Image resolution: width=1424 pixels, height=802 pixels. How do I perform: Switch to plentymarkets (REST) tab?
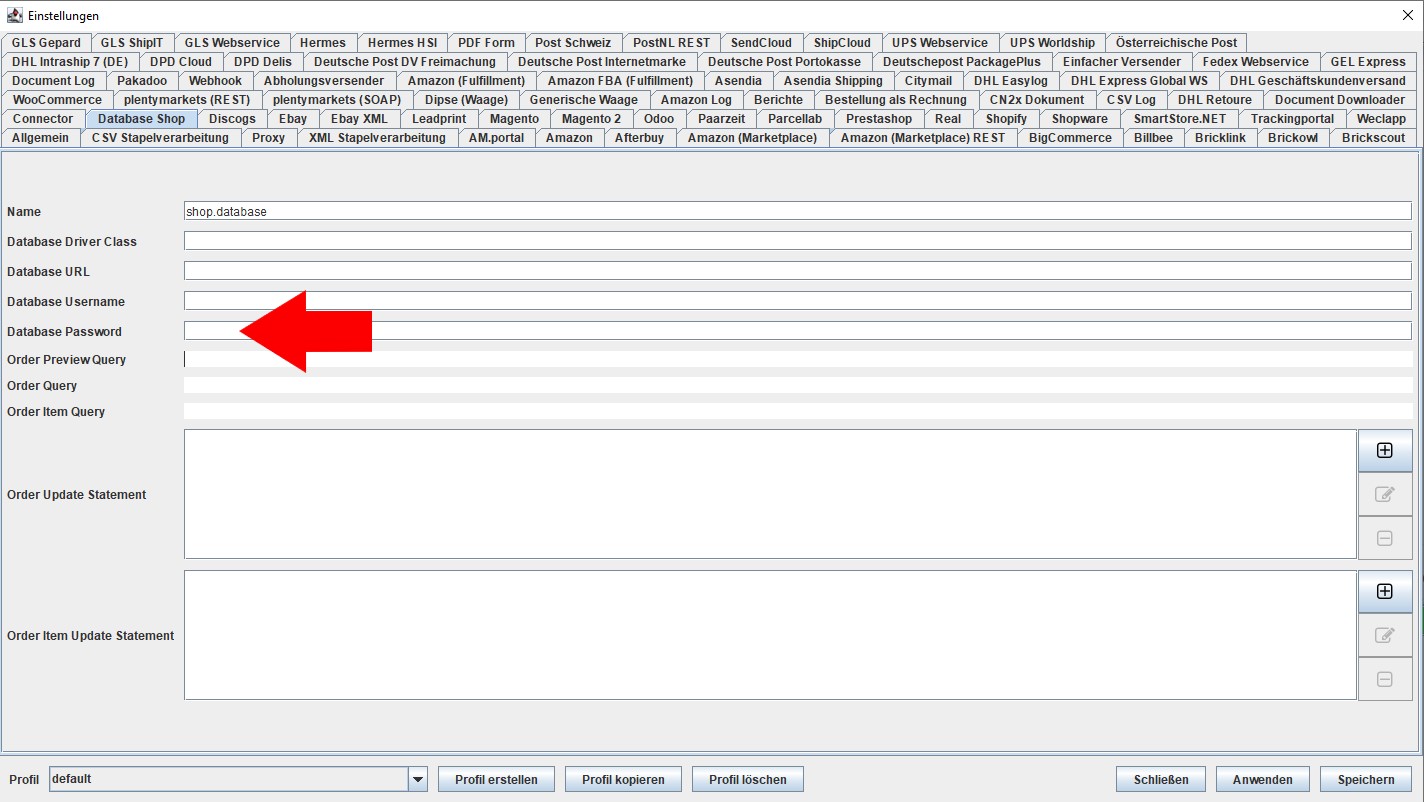(187, 100)
